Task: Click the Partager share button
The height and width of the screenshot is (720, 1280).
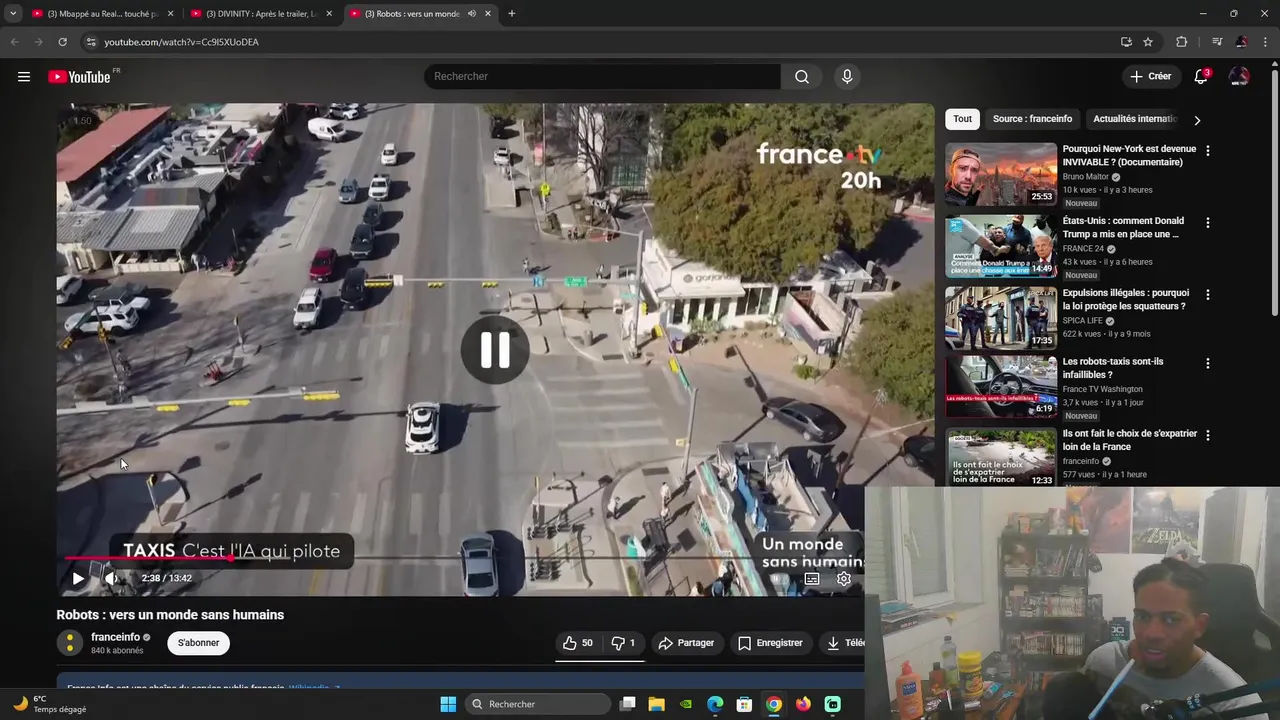Action: (686, 643)
